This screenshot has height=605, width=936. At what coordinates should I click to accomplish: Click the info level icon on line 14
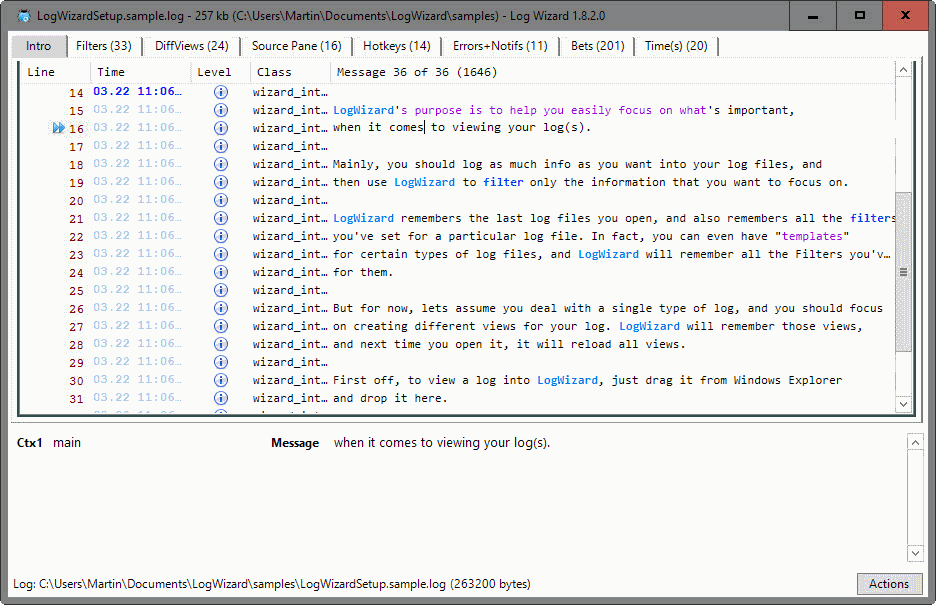[x=221, y=92]
